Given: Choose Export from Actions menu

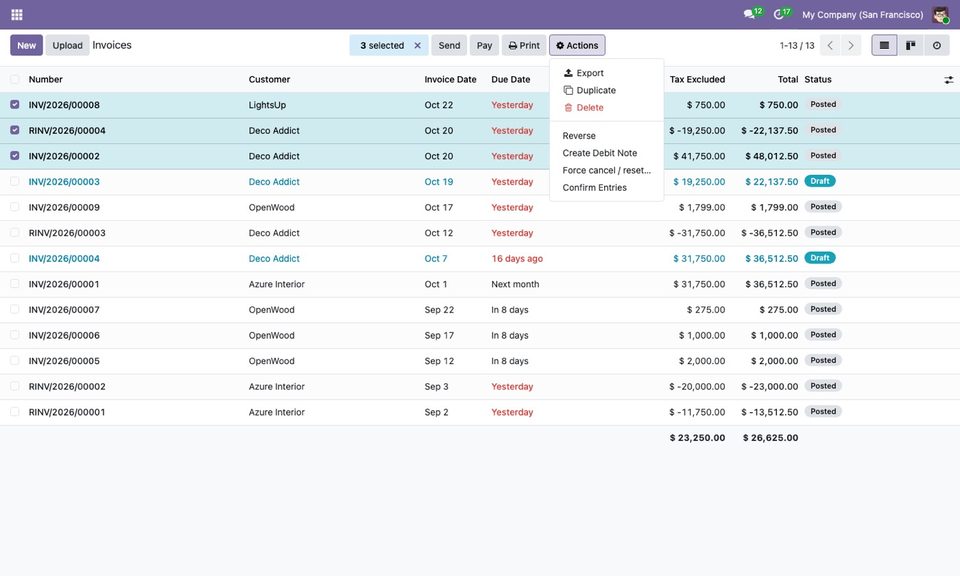Looking at the screenshot, I should coord(606,73).
